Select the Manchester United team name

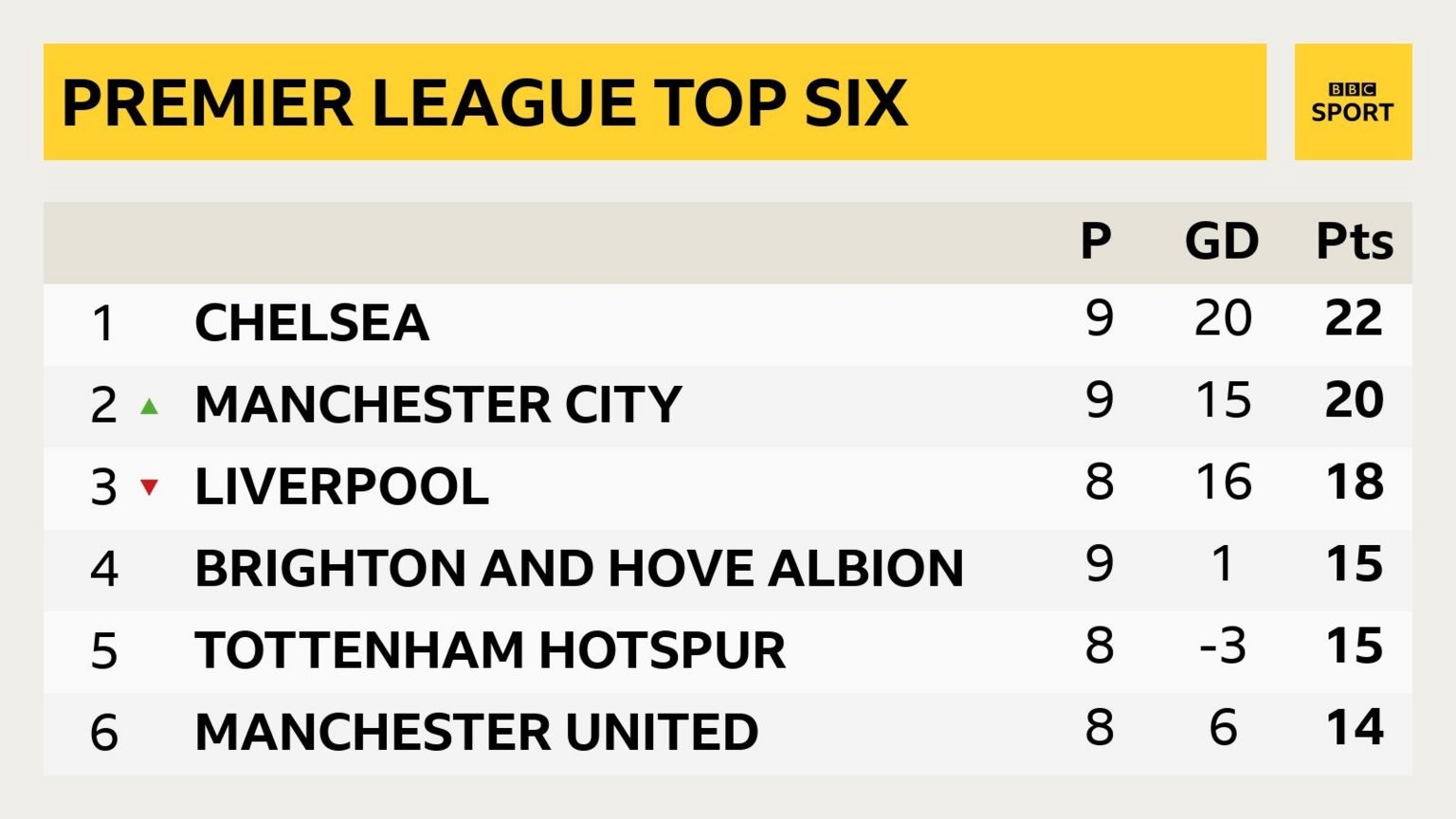tap(476, 732)
